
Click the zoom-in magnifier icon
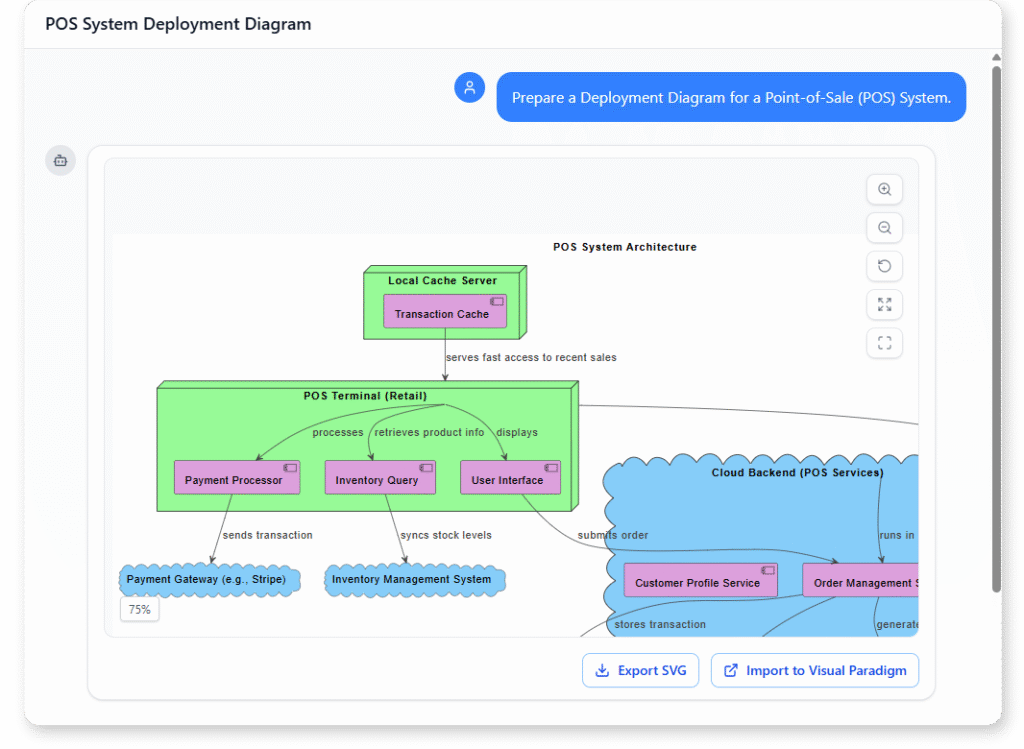point(884,189)
